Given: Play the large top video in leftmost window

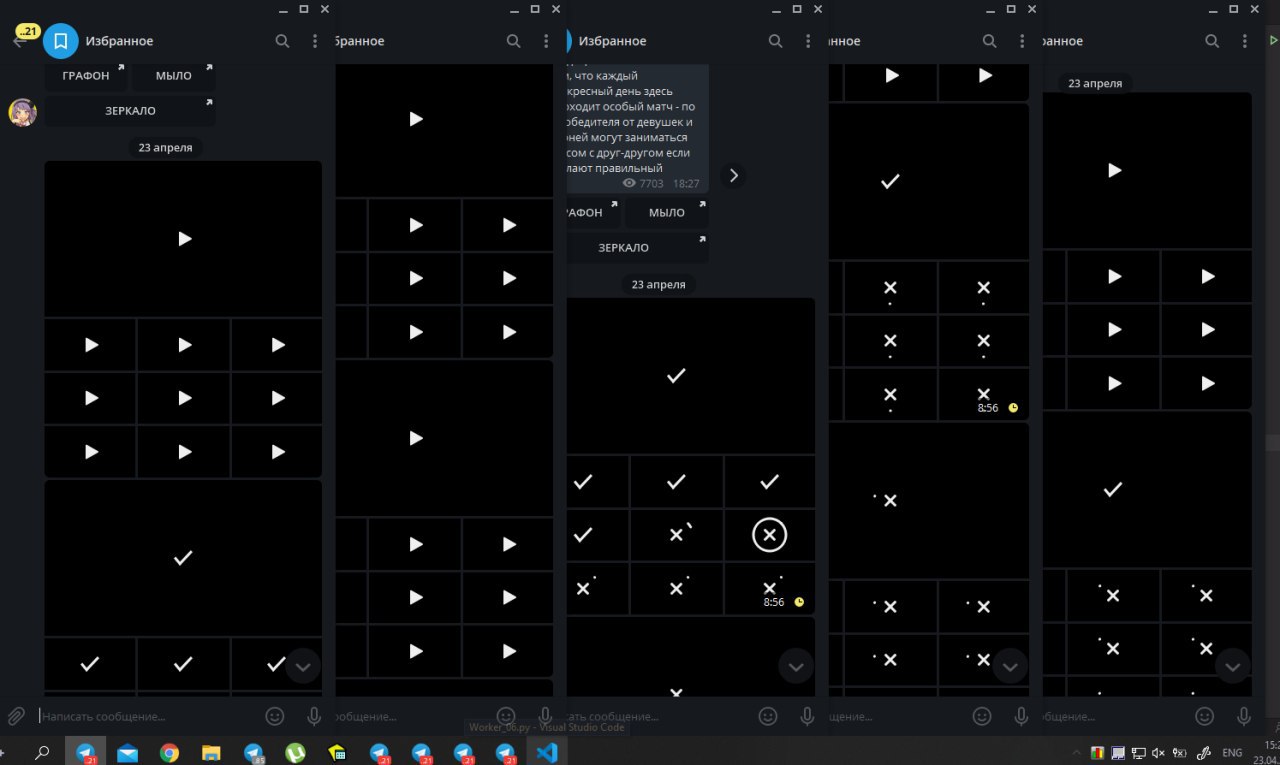Looking at the screenshot, I should coord(183,238).
